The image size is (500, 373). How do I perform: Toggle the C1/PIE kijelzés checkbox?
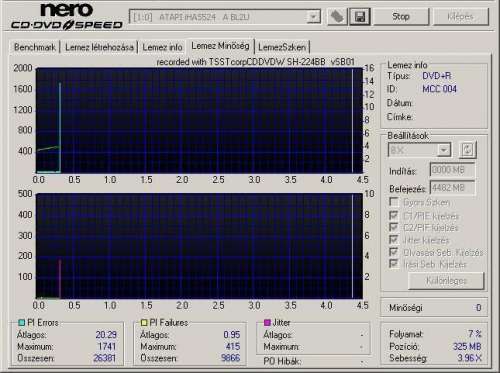click(394, 215)
